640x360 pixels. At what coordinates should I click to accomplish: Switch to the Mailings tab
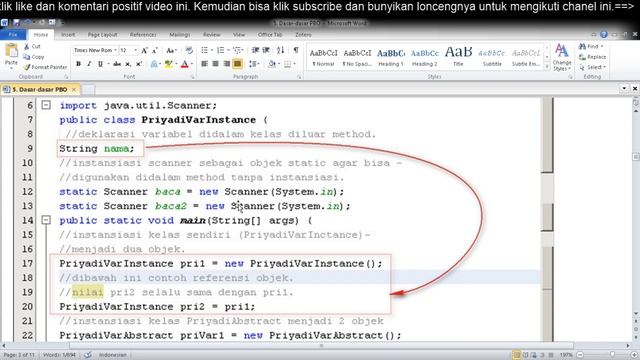click(180, 35)
